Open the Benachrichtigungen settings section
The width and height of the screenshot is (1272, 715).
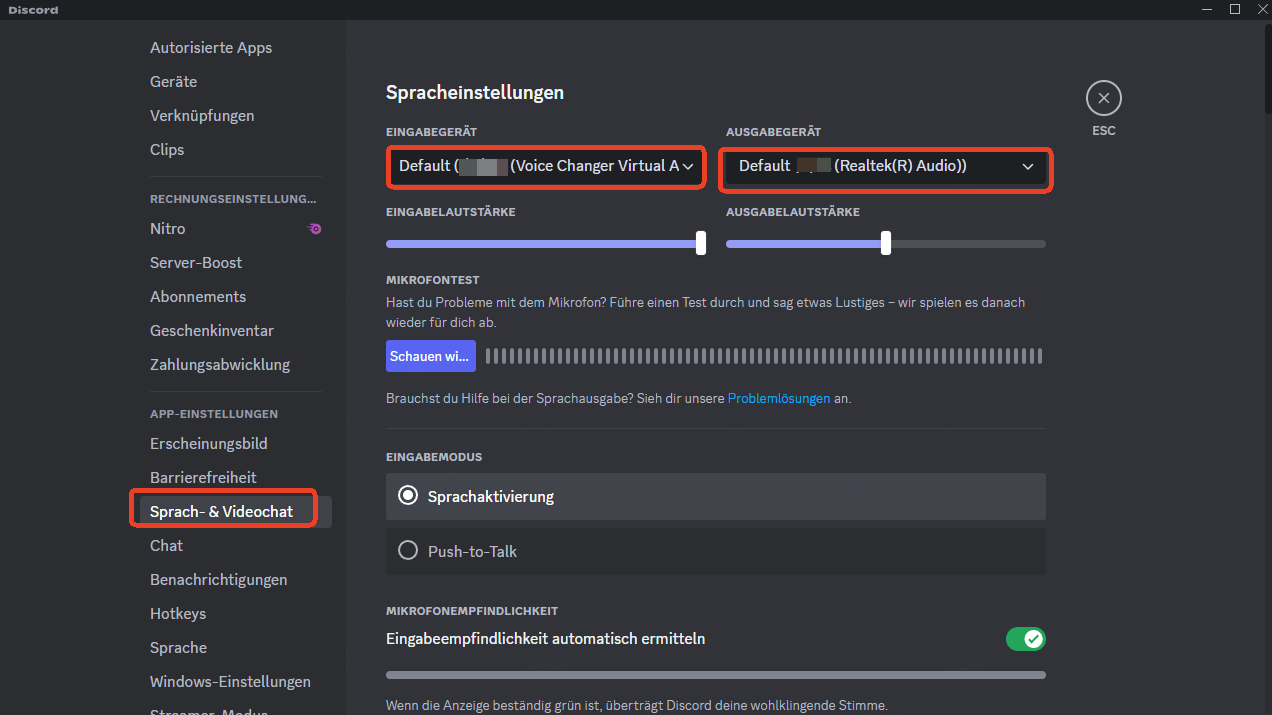tap(219, 579)
